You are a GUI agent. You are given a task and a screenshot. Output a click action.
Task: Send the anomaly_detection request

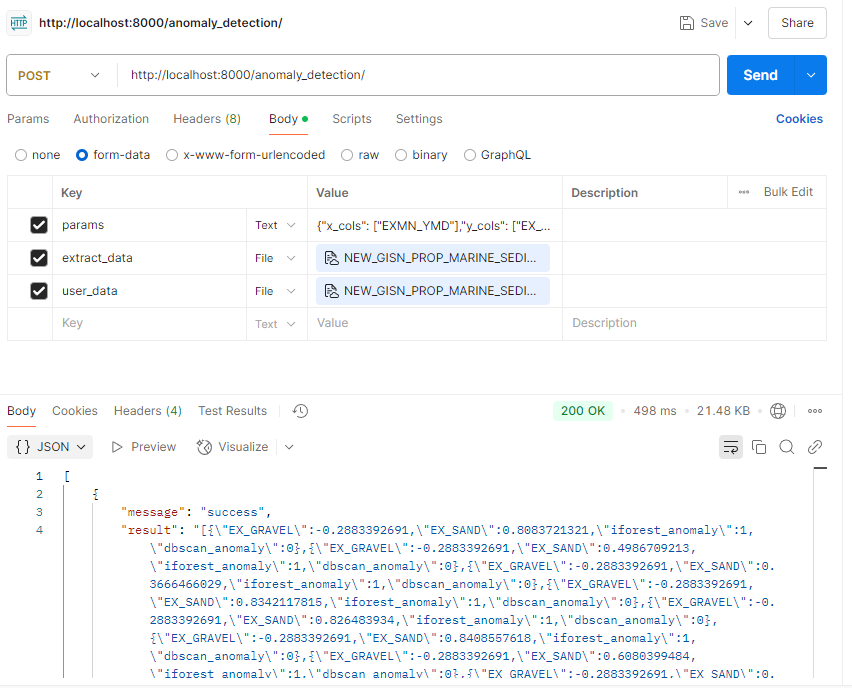pos(760,74)
